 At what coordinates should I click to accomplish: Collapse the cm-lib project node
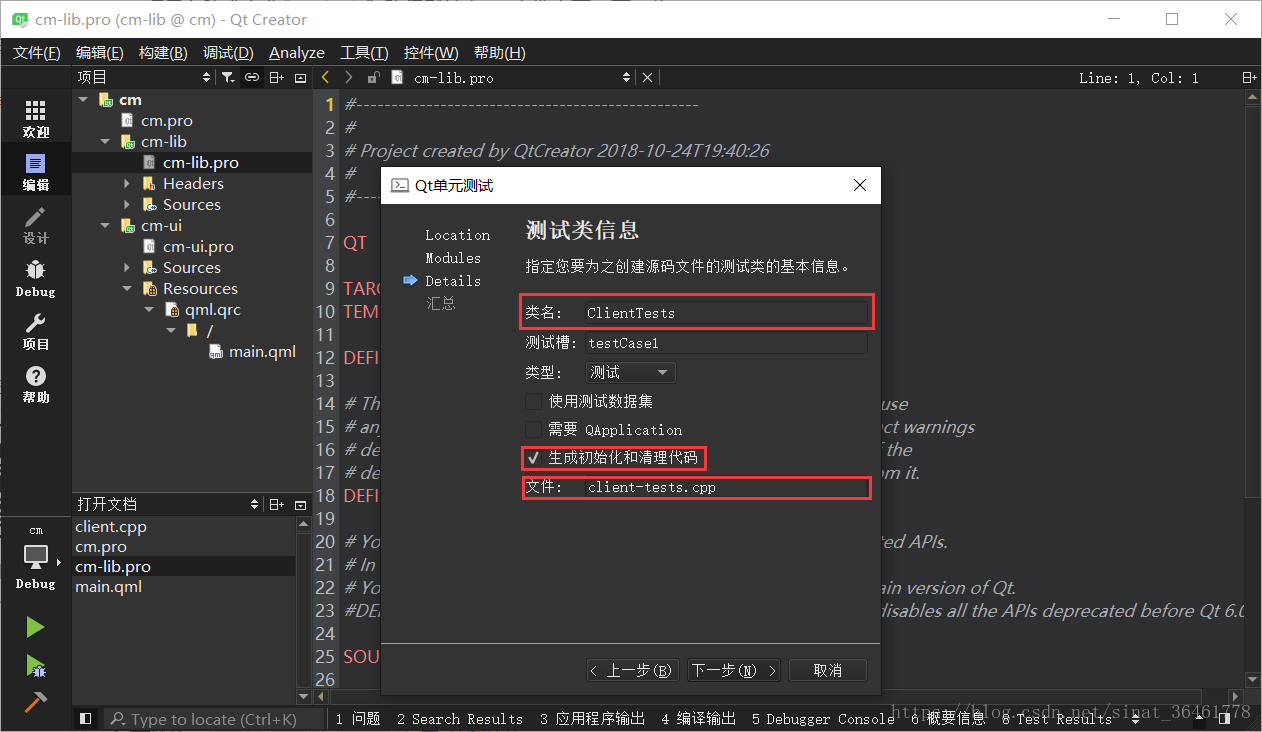pyautogui.click(x=105, y=142)
